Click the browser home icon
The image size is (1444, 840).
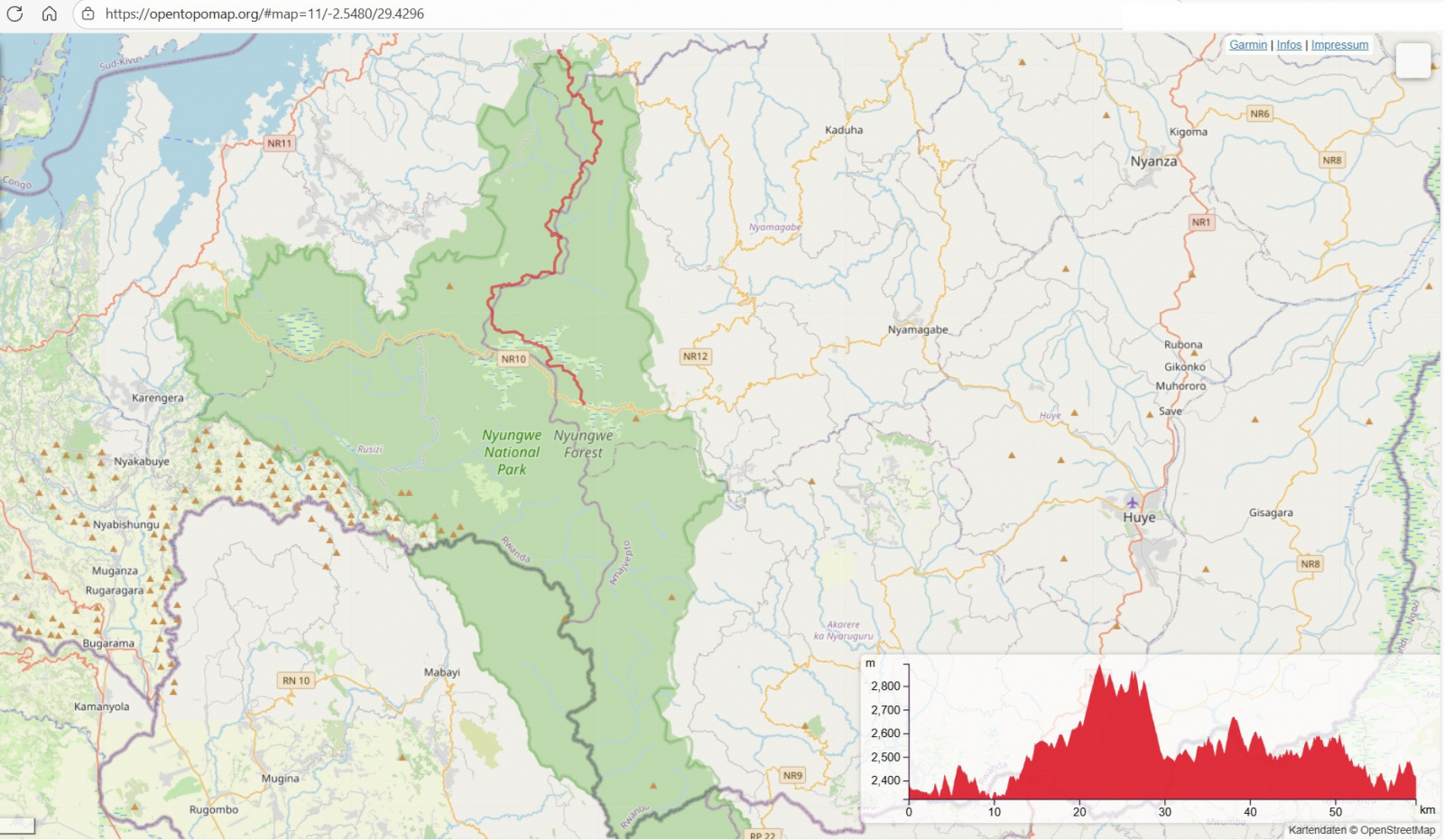[x=50, y=14]
